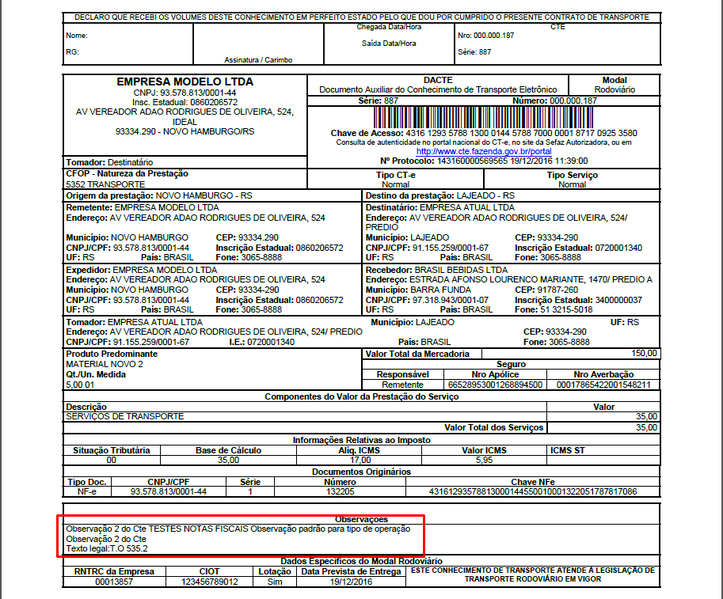
Task: Click 'MATERIAL NOVO 2' product name
Action: [x=105, y=364]
